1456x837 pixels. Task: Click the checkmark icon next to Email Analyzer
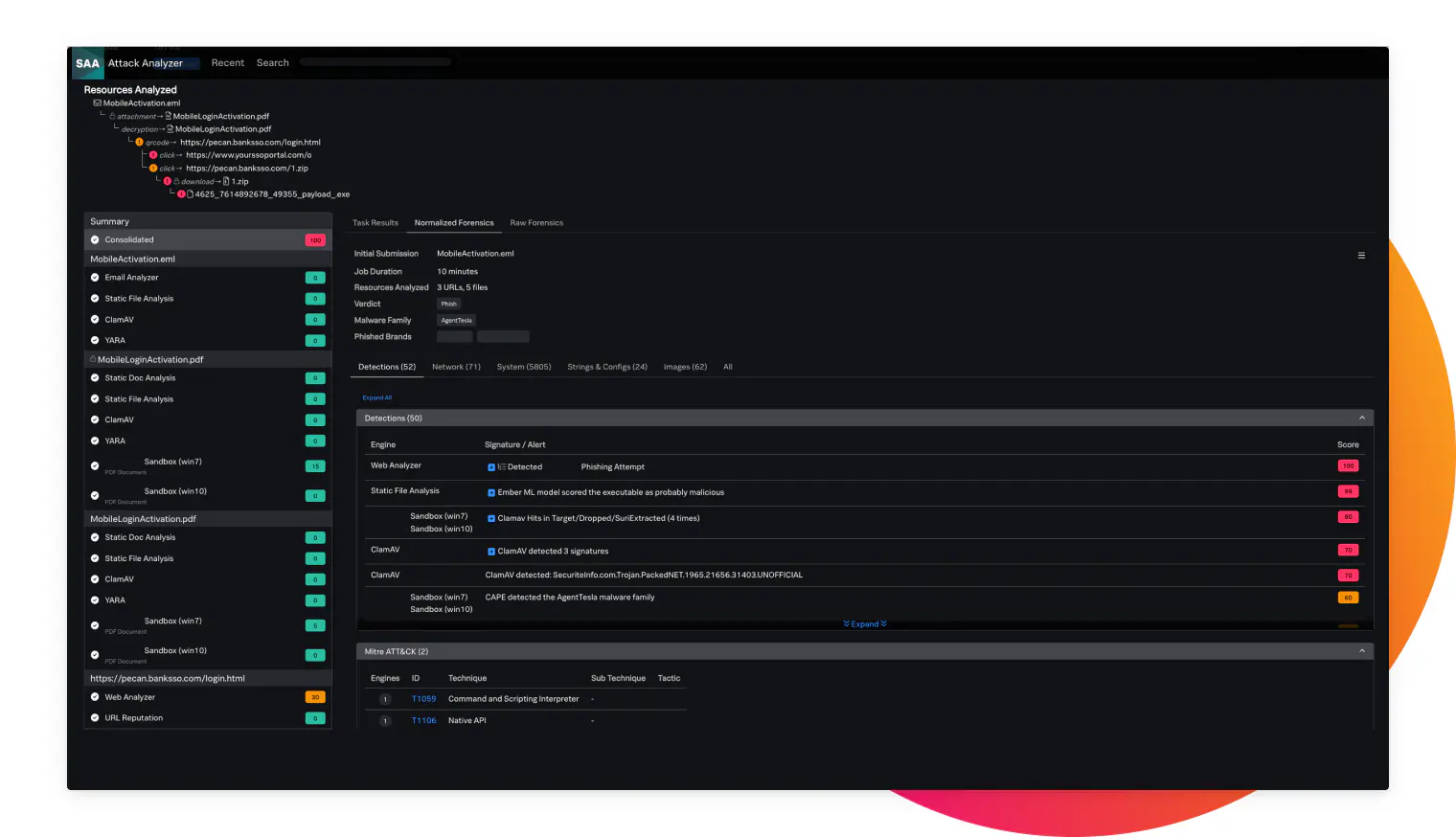click(94, 277)
